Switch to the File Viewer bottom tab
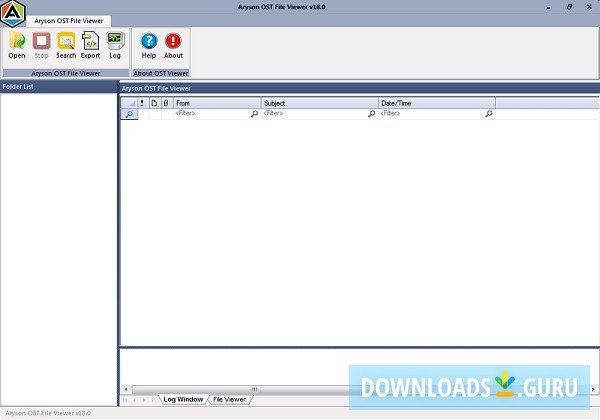This screenshot has height=420, width=600. coord(229,399)
